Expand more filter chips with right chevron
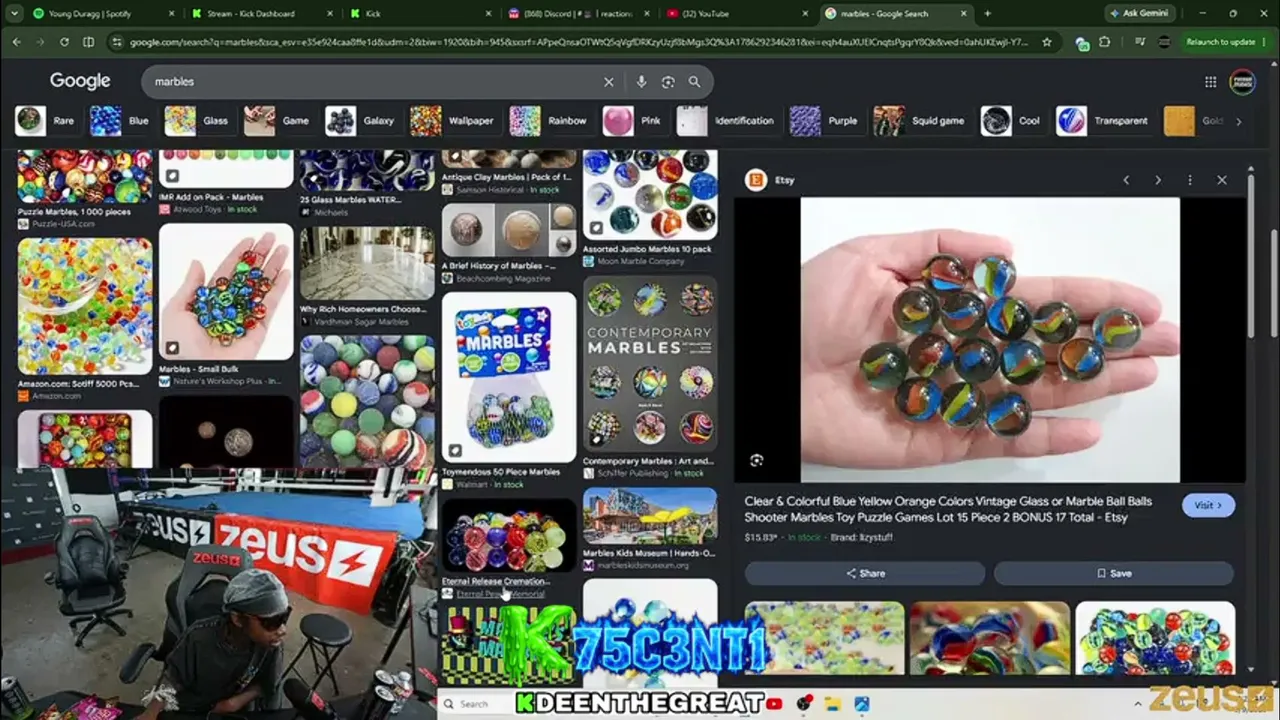1280x720 pixels. coord(1238,121)
